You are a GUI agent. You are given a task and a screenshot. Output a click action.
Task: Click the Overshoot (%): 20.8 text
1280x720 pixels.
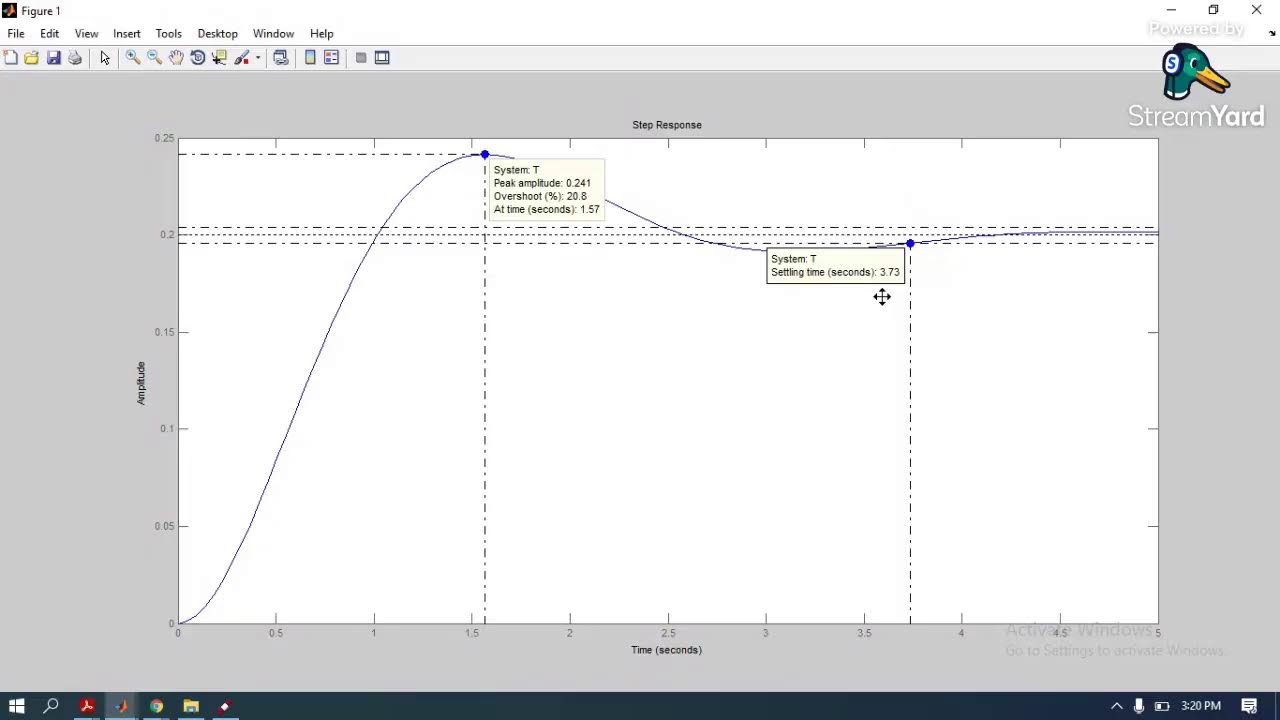click(x=540, y=196)
